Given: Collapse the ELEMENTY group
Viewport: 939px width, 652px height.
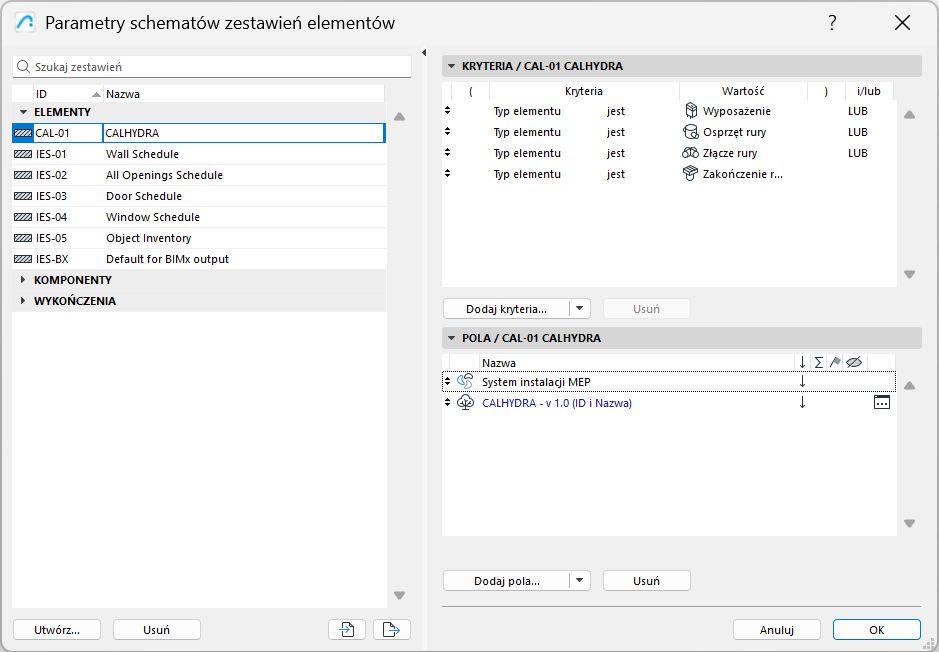Looking at the screenshot, I should tap(23, 111).
